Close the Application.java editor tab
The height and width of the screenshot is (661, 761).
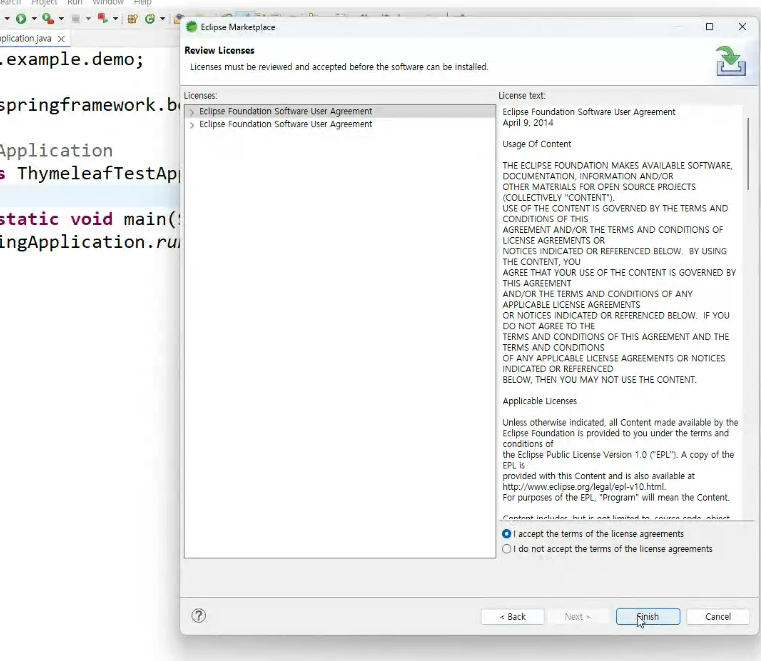[61, 39]
